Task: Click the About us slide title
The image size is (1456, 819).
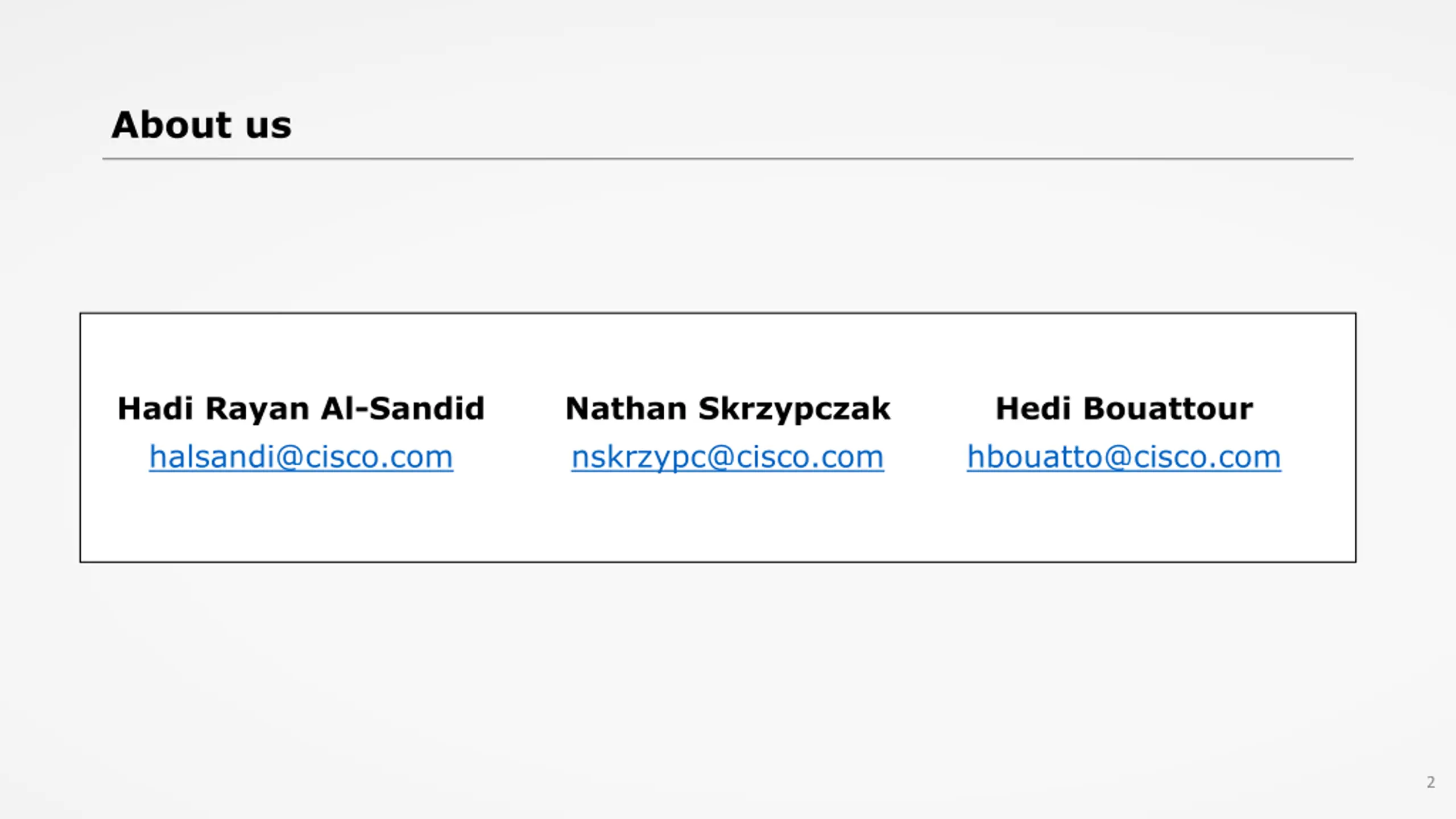Action: (x=201, y=125)
